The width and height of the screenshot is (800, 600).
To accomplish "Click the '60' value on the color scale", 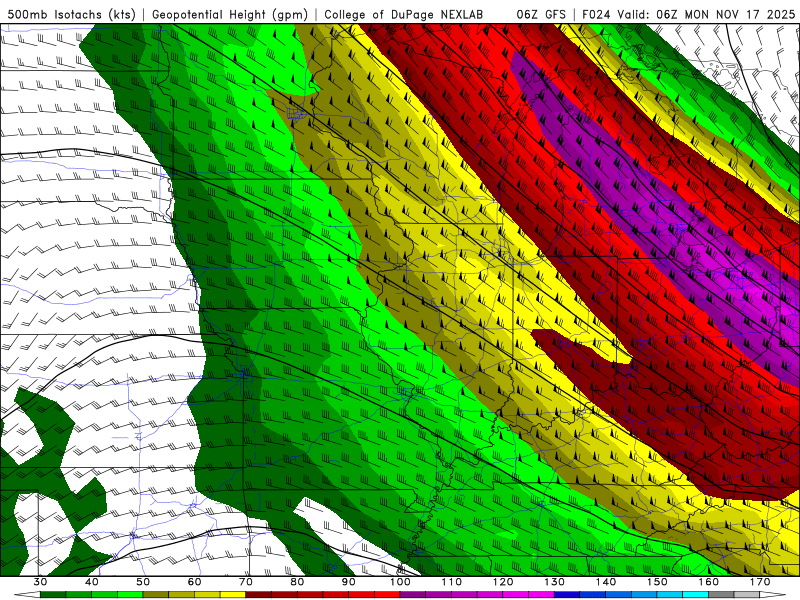I will pos(194,582).
